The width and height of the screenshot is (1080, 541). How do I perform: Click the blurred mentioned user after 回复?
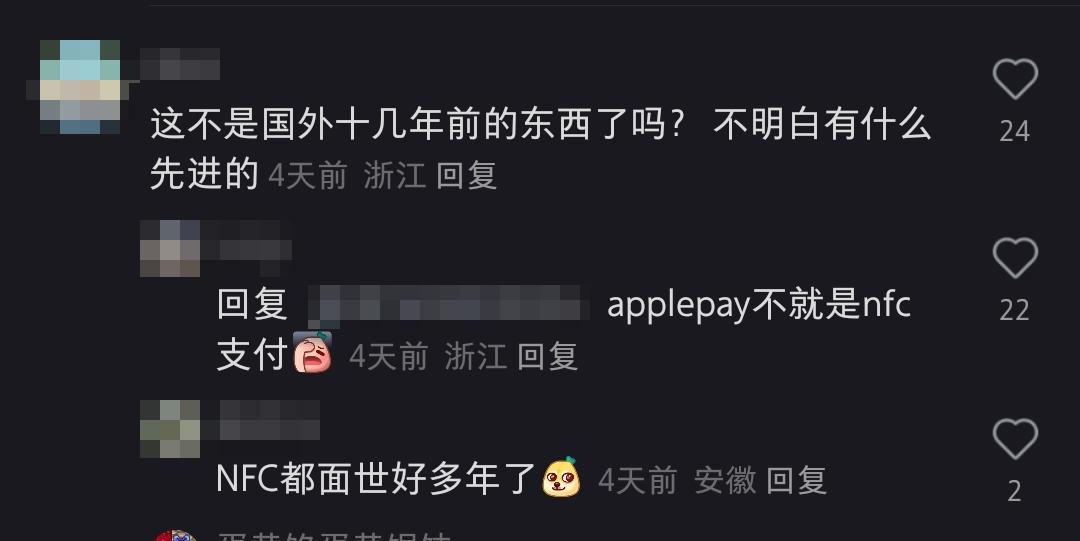tap(448, 304)
